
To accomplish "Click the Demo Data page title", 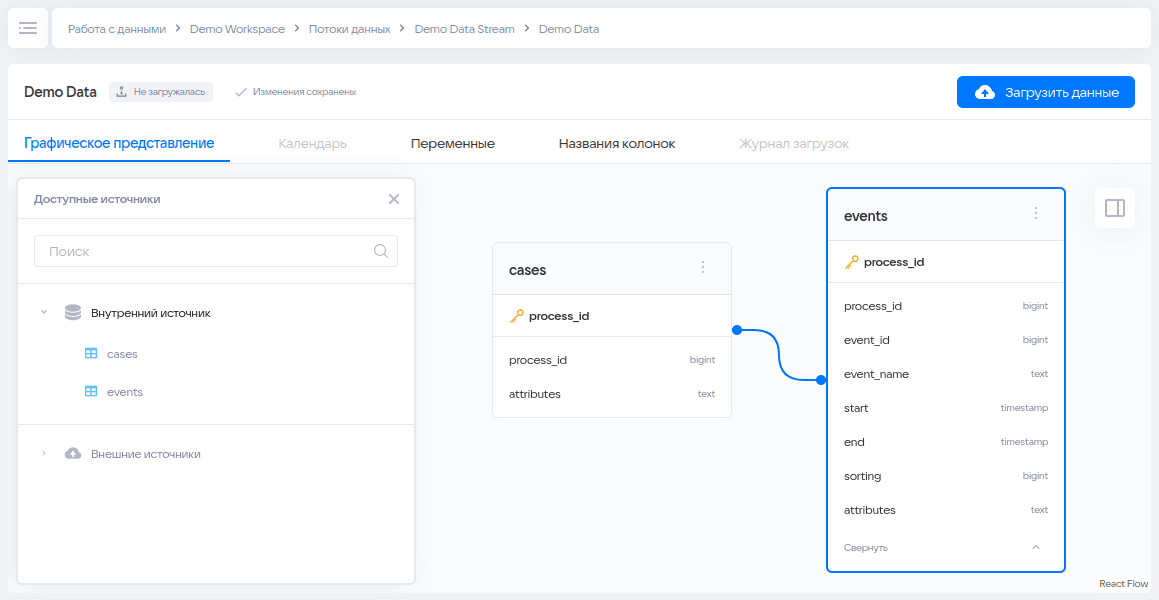I will pyautogui.click(x=61, y=92).
